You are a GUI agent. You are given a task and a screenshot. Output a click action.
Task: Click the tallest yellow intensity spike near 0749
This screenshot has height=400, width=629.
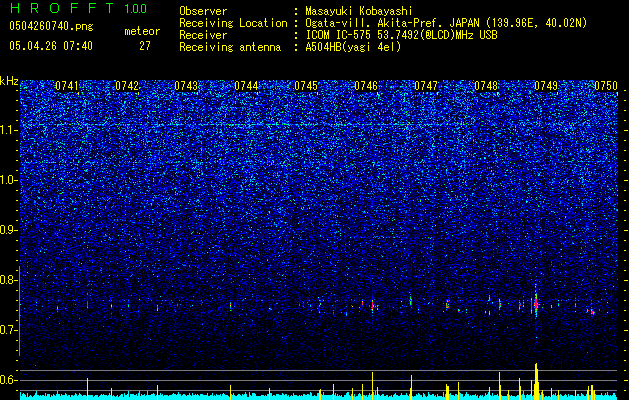[536, 381]
